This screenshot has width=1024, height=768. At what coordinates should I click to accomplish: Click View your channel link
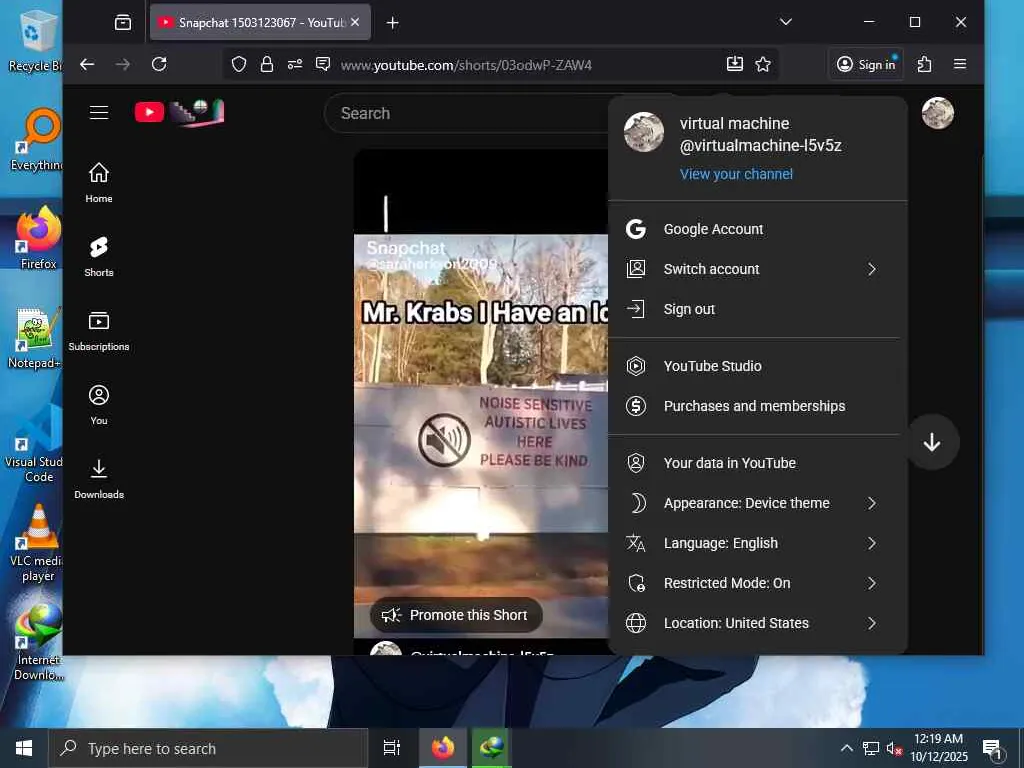pyautogui.click(x=736, y=174)
